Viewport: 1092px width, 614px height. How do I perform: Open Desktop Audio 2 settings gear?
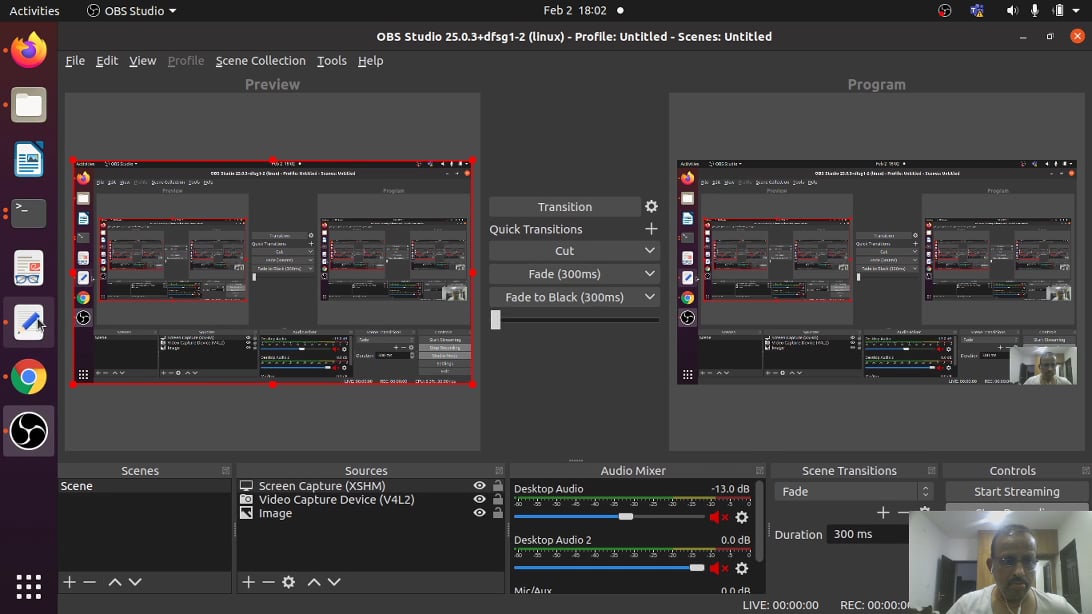(x=742, y=569)
